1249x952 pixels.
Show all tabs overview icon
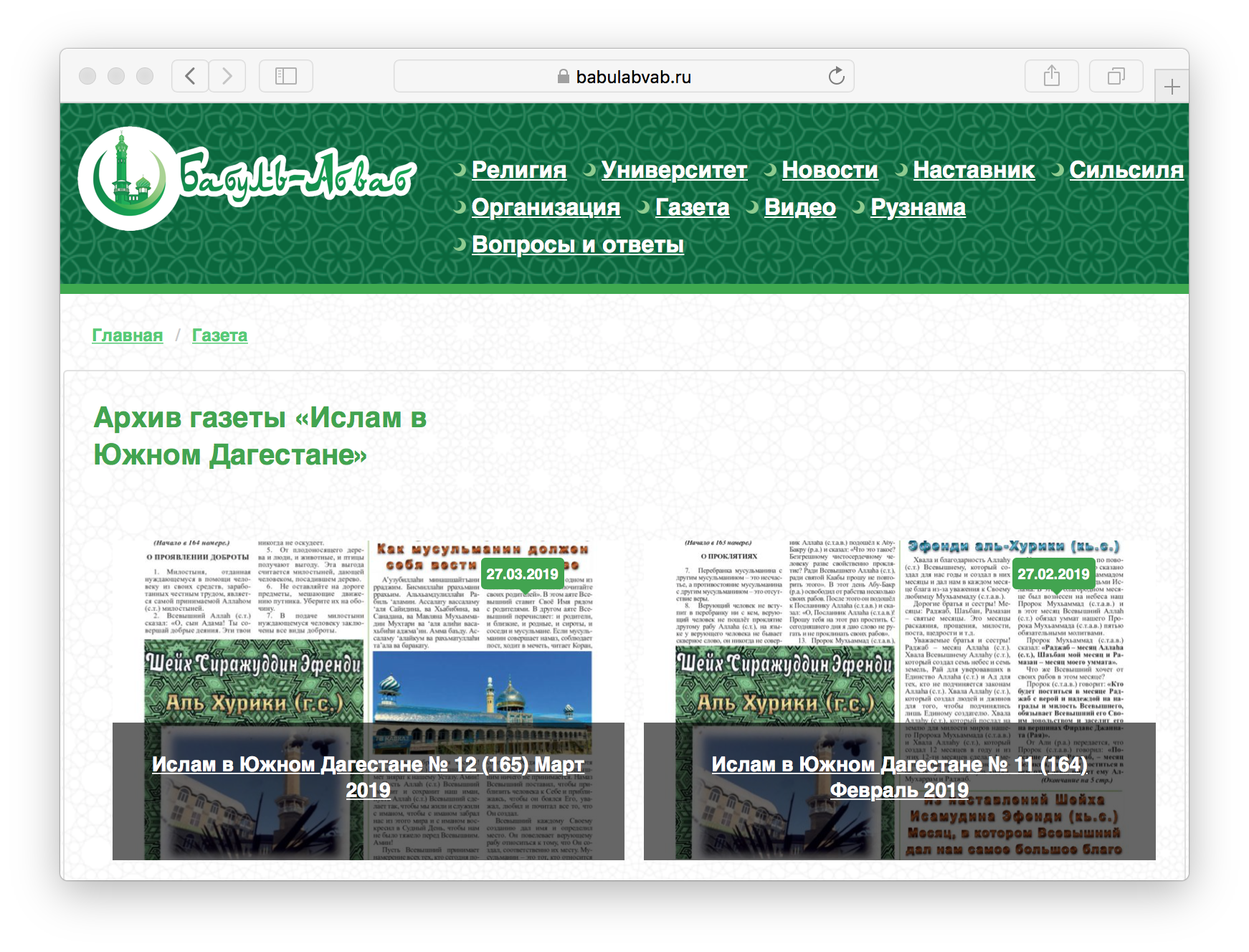click(x=1116, y=76)
